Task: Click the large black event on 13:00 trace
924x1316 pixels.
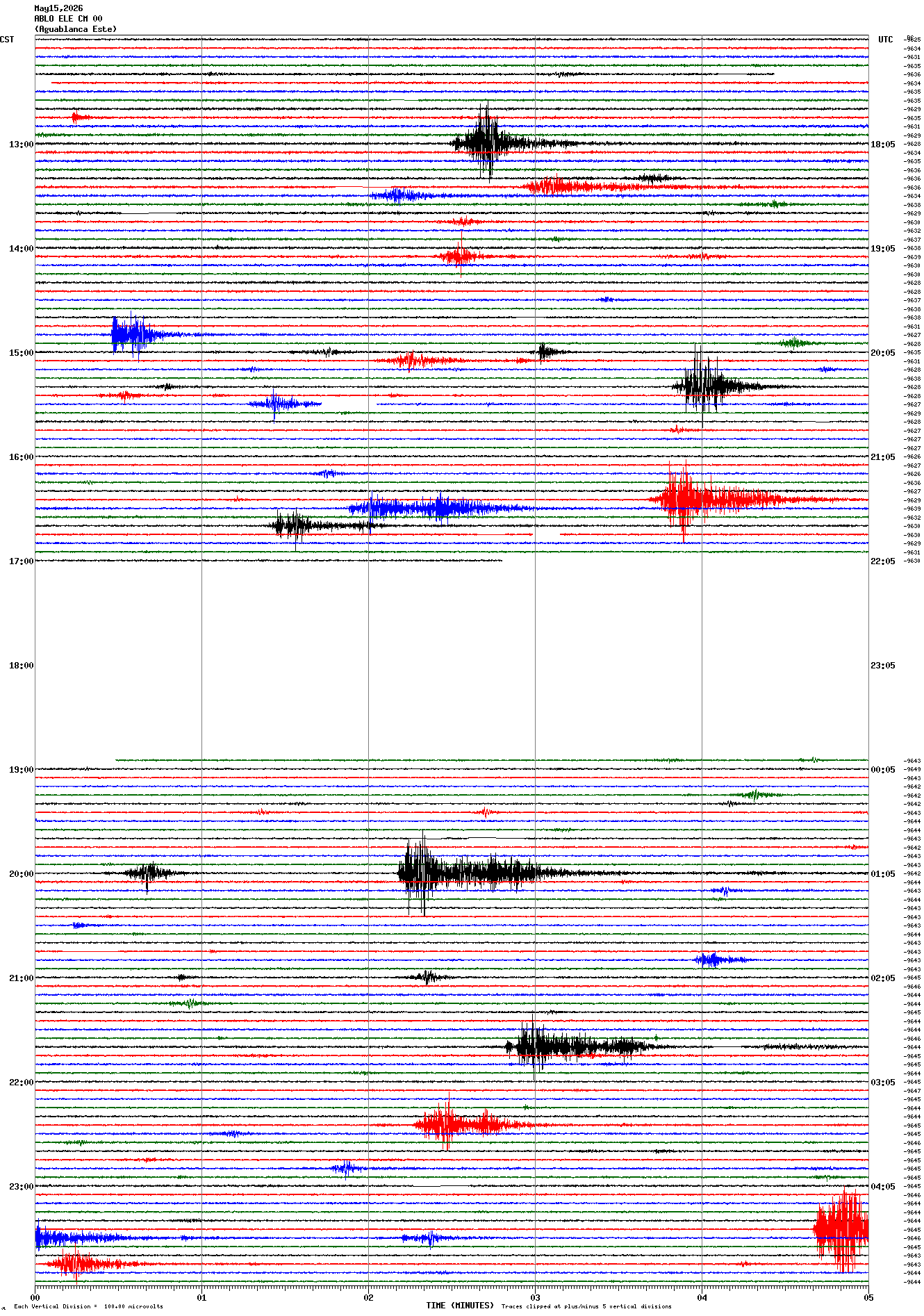Action: [486, 142]
